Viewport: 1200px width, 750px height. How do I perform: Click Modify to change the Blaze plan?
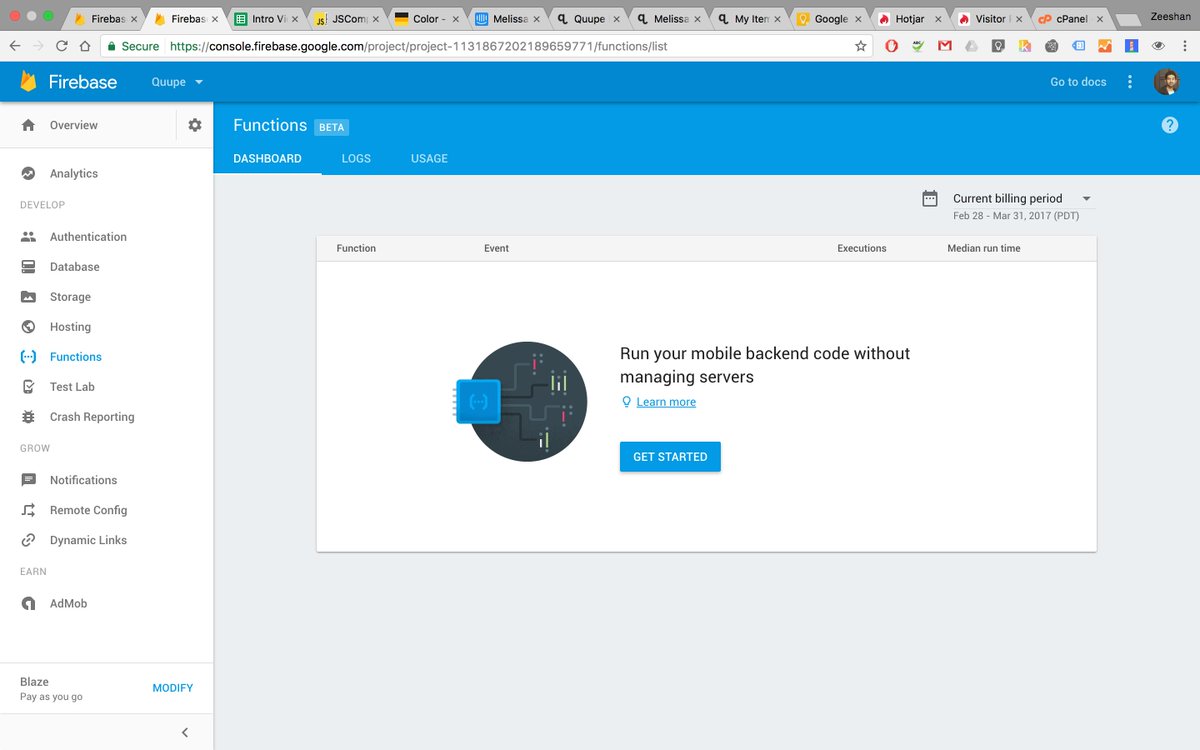click(173, 688)
